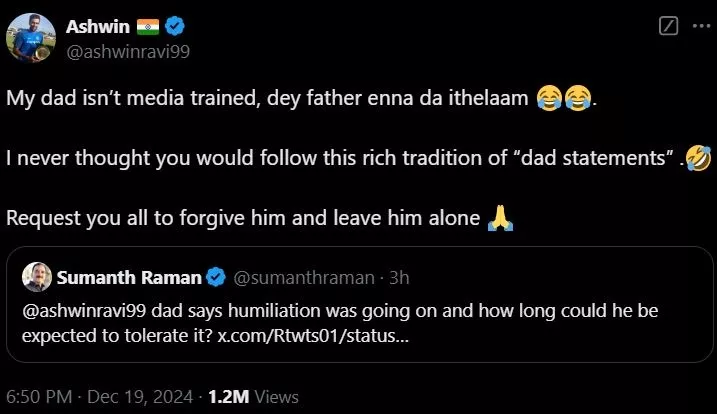This screenshot has height=414, width=717.
Task: Click Sumanth Raman's avatar in quoted post
Action: tap(36, 276)
